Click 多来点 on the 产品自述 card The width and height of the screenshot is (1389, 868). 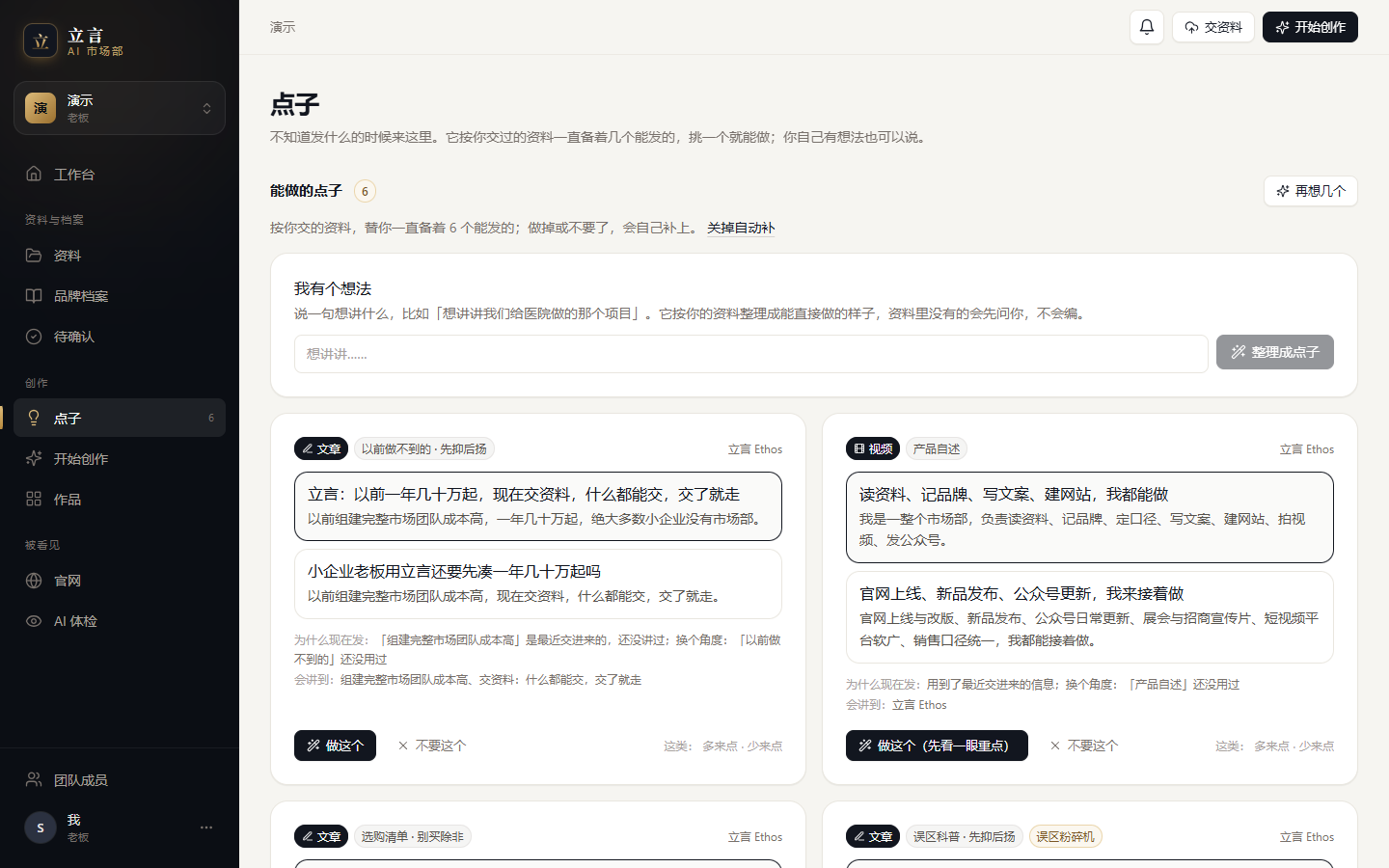pos(1271,746)
